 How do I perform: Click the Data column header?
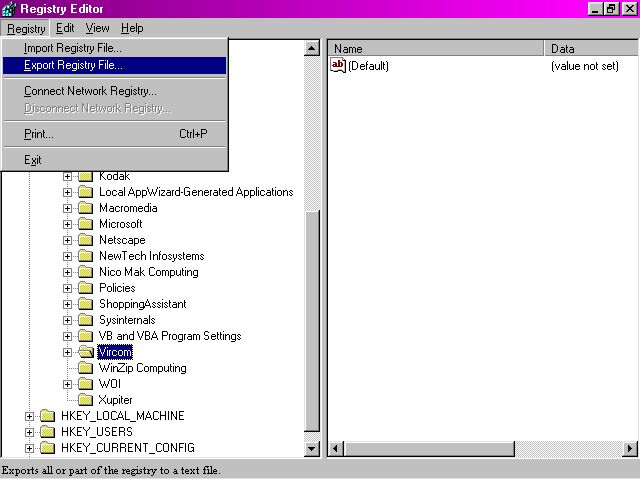click(x=591, y=49)
